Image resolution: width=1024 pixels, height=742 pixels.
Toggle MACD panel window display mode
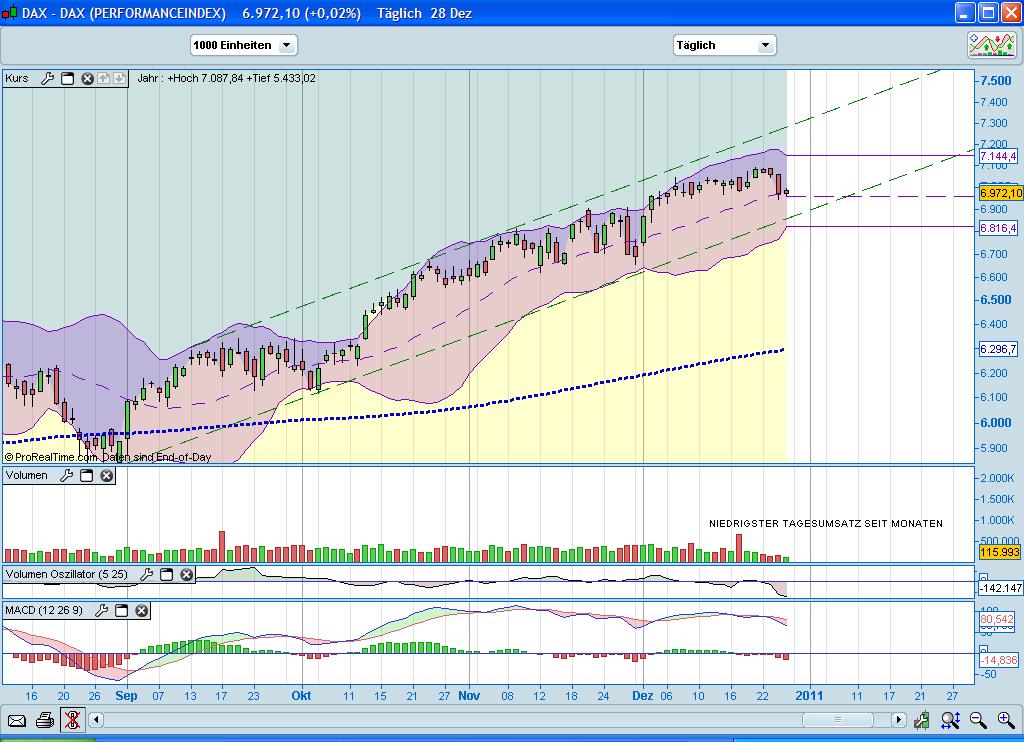coord(120,610)
